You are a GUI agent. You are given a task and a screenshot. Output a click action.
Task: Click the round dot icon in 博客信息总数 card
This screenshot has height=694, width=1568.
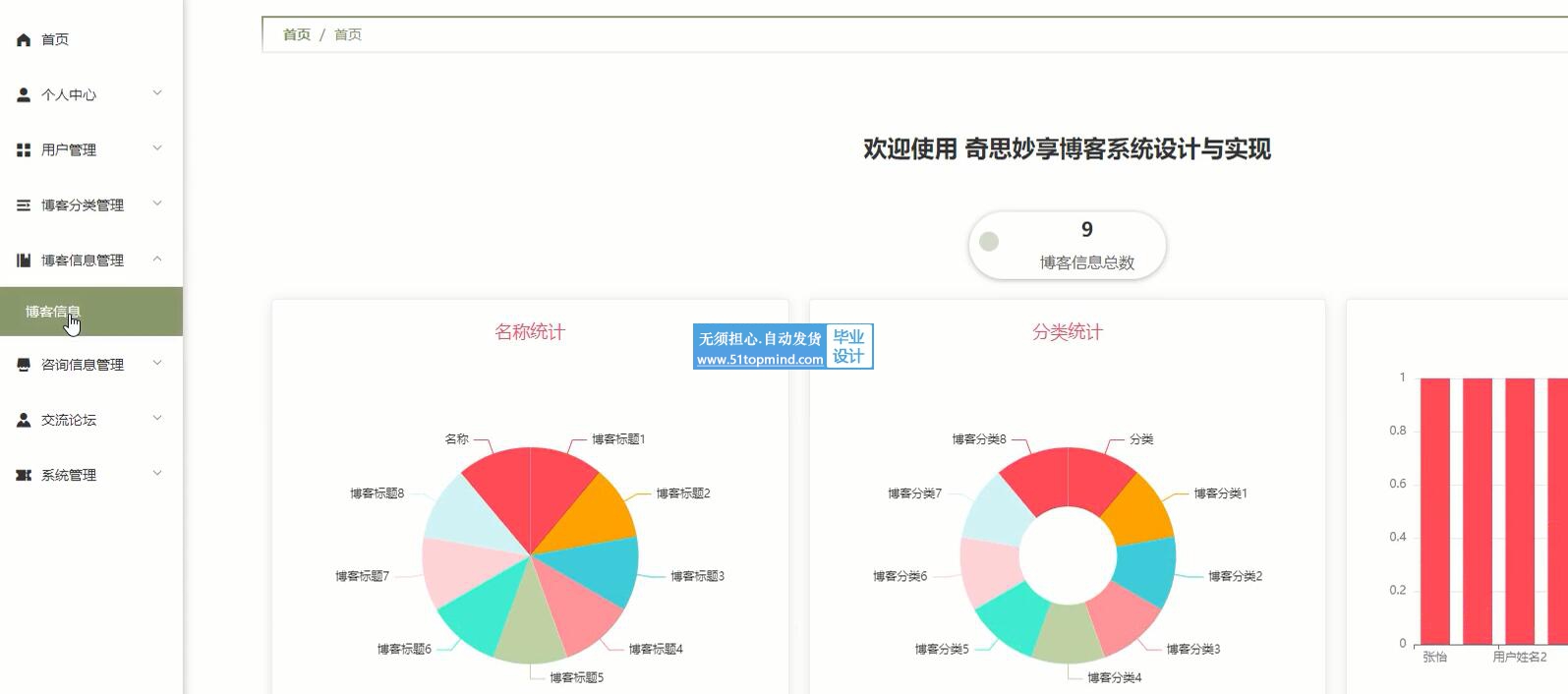pyautogui.click(x=989, y=242)
